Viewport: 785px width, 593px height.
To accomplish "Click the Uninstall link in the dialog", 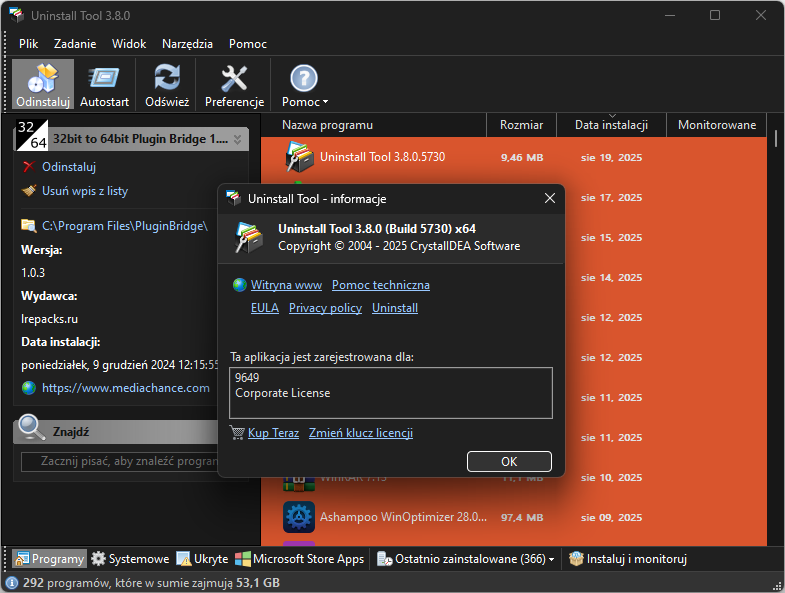I will point(395,308).
